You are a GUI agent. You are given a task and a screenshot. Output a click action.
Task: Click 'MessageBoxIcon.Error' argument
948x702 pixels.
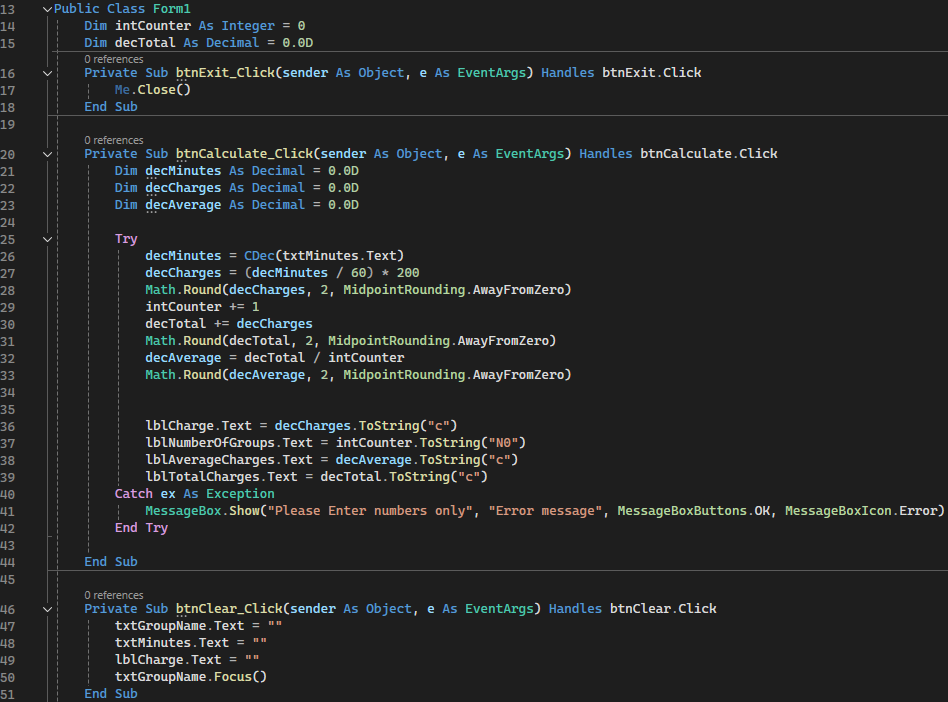(861, 511)
